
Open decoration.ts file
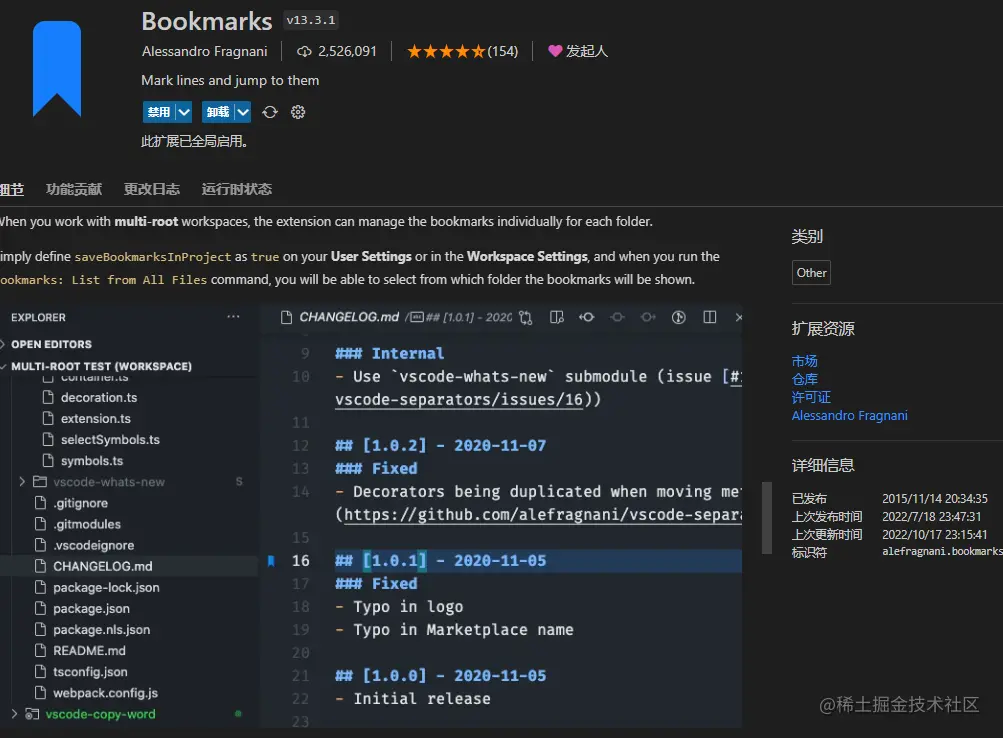(x=99, y=398)
